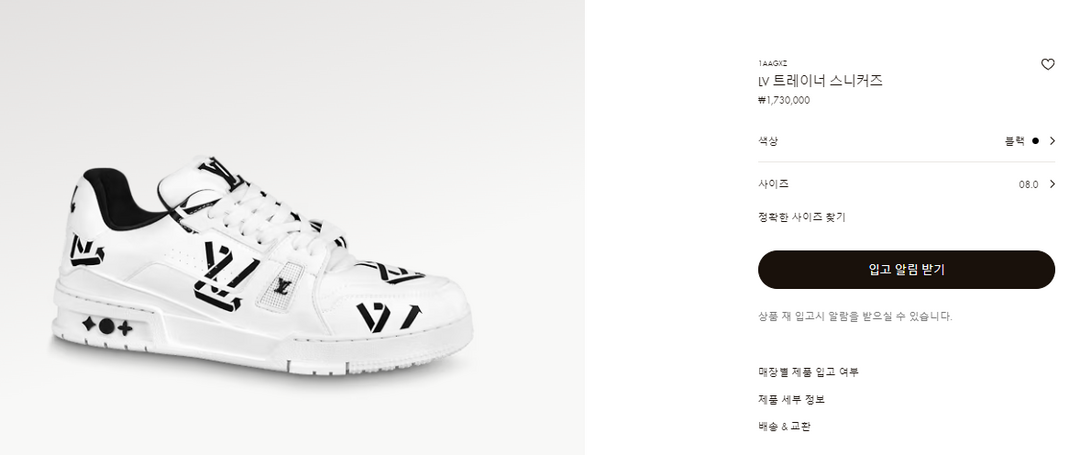
Task: Click the selected size value 08.0
Action: pos(1028,184)
